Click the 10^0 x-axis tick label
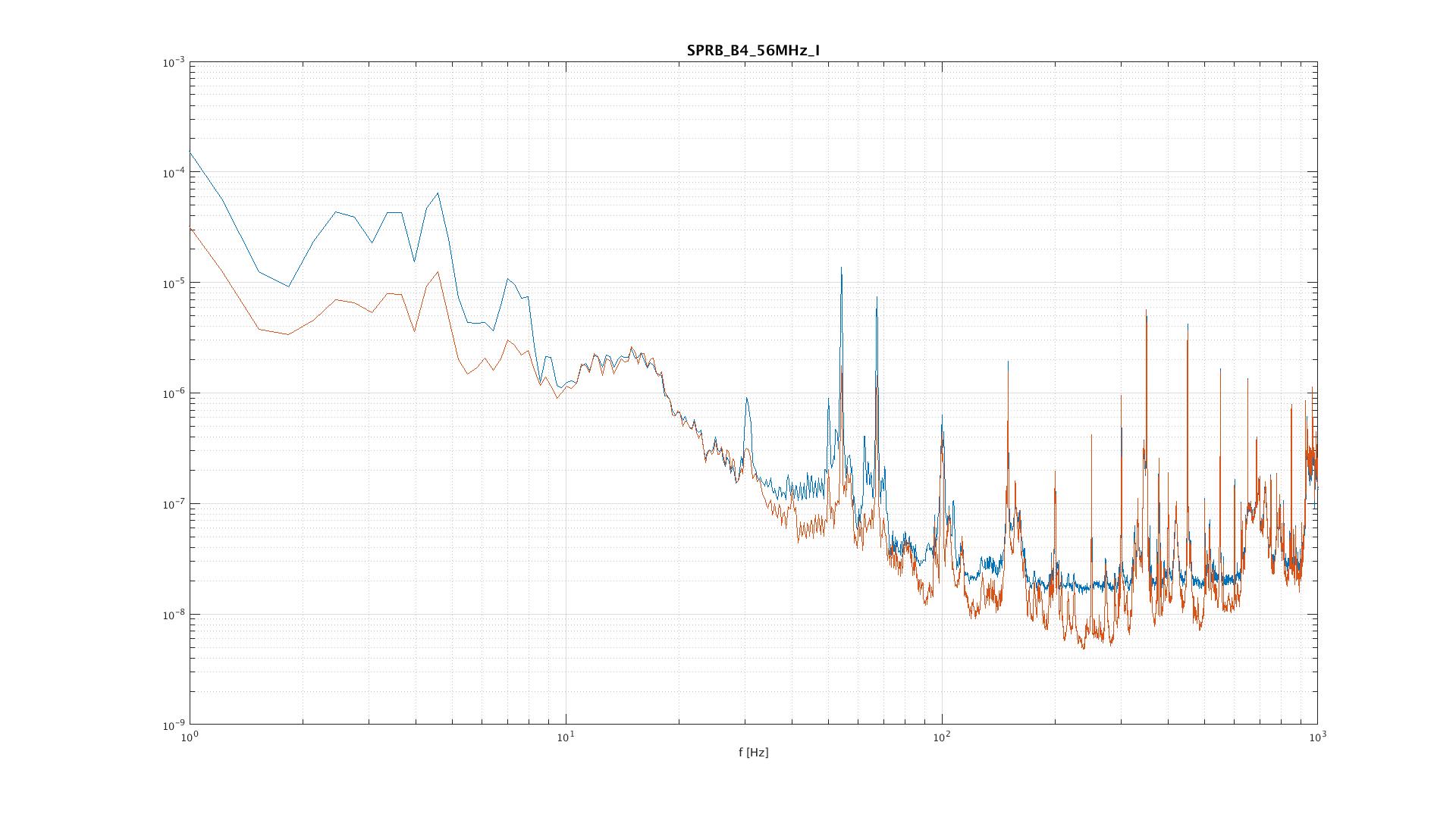 click(190, 736)
